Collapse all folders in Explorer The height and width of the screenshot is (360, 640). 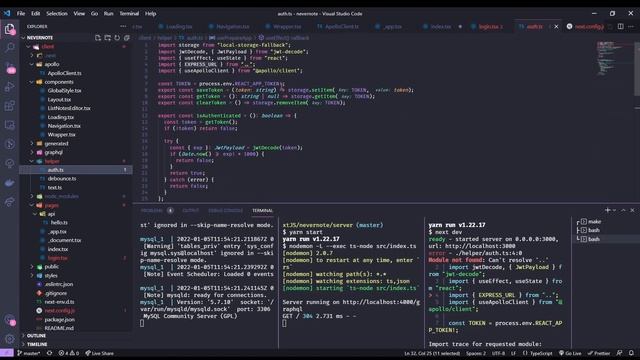(x=127, y=38)
